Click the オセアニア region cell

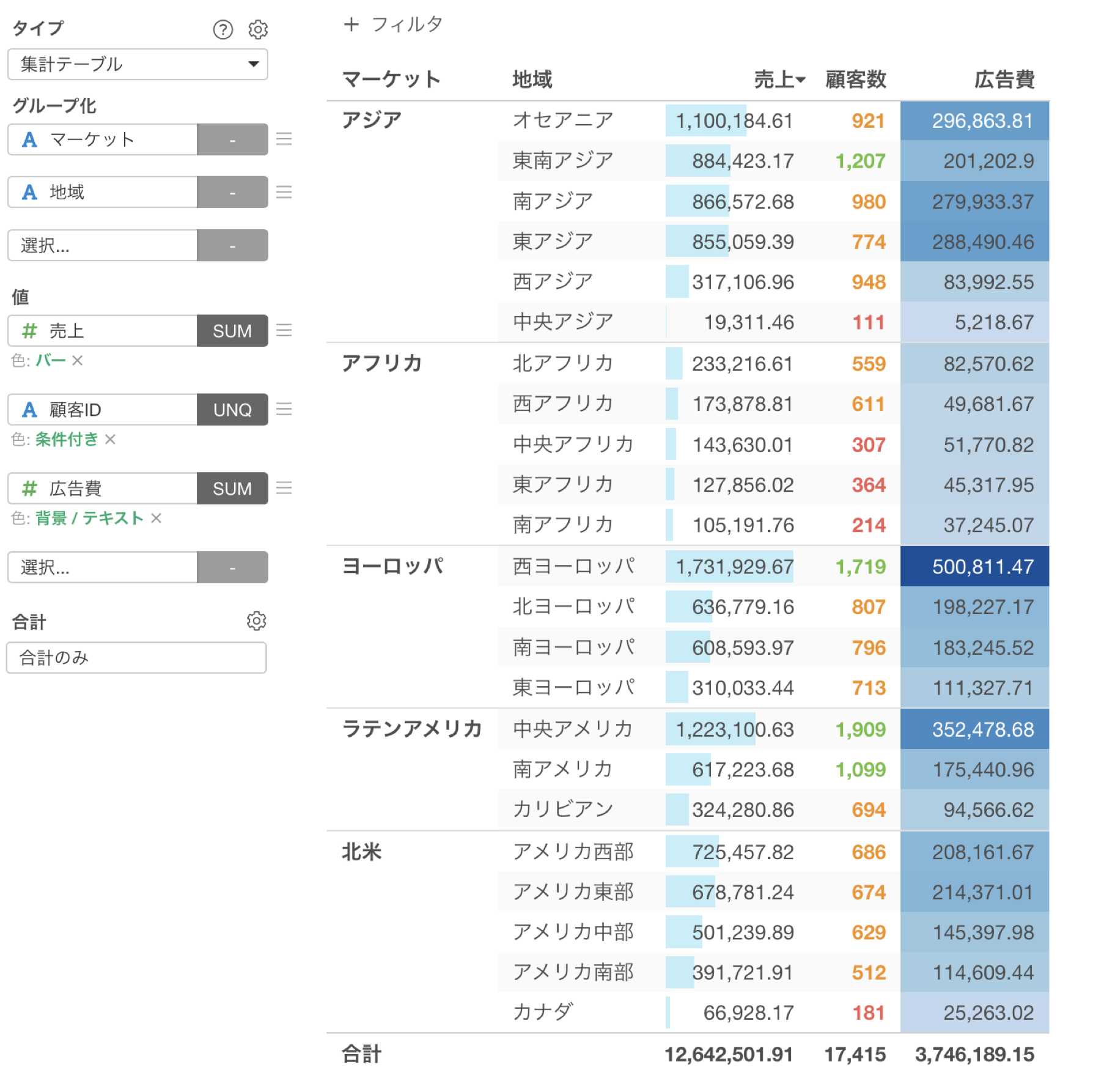point(563,120)
